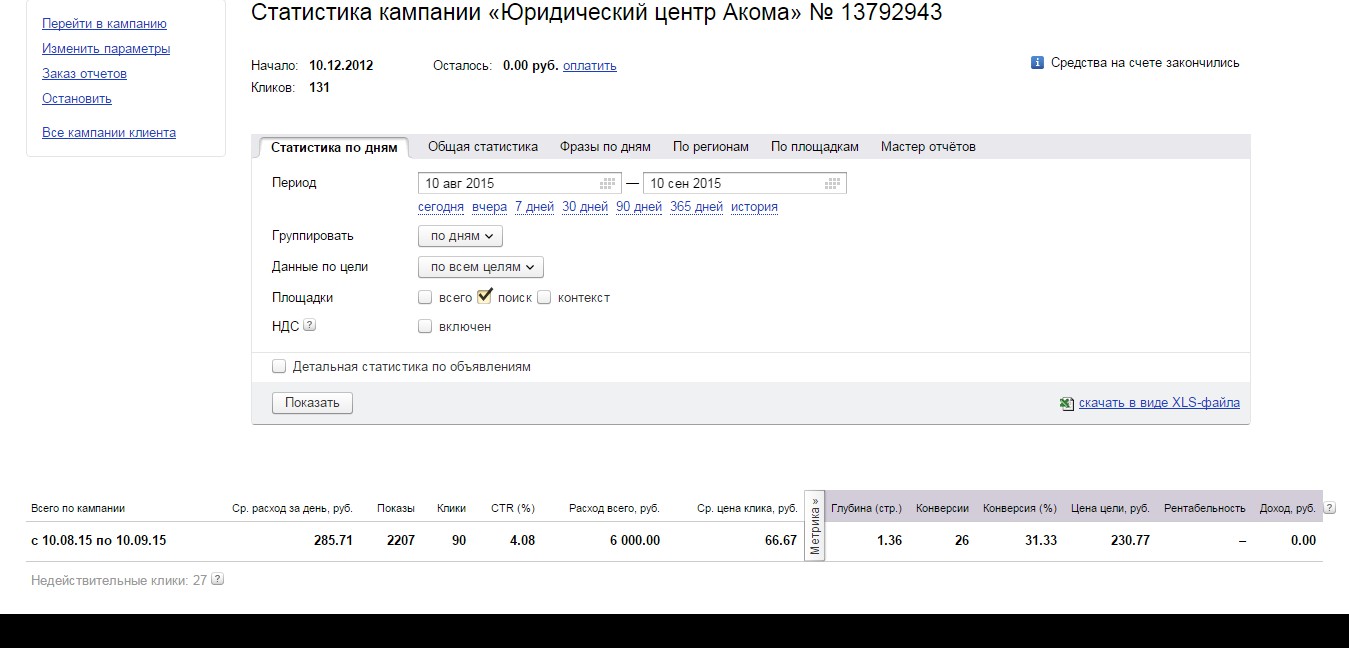The width and height of the screenshot is (1349, 648).
Task: Click 'Доход, руб.' column header
Action: [x=1288, y=508]
